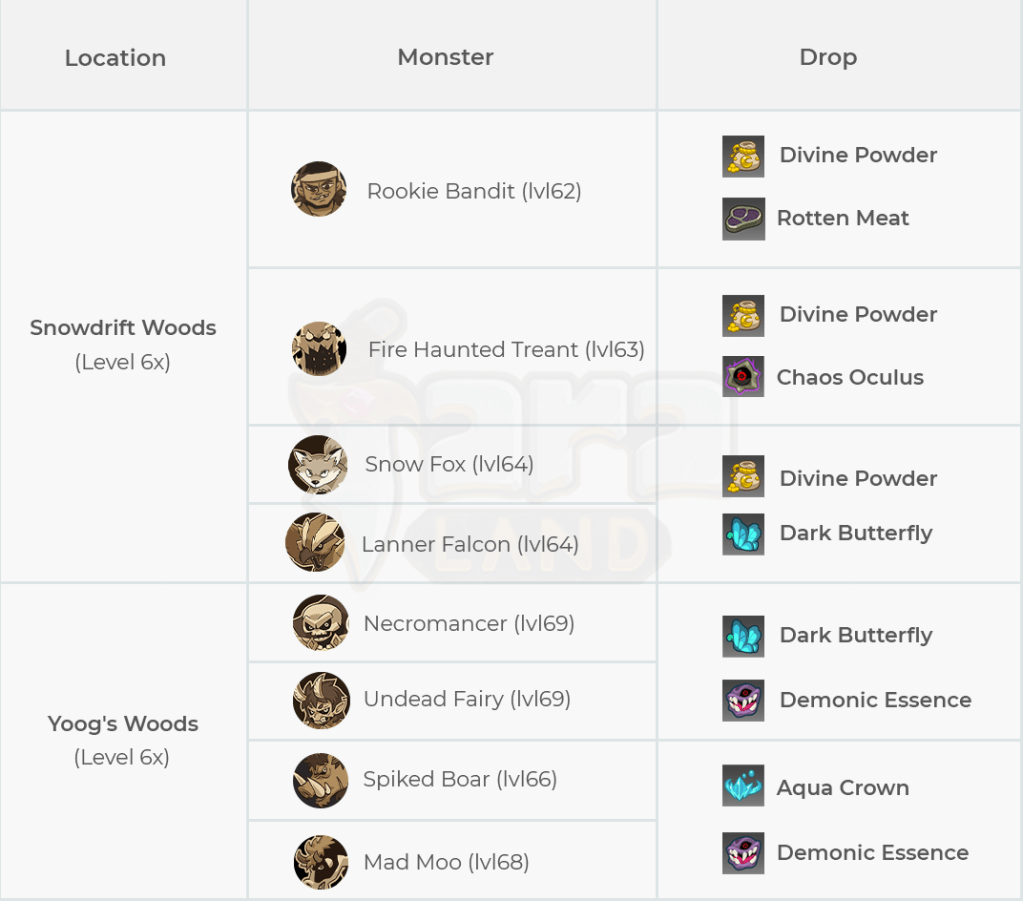Click the Chaos Oculus drop icon

743,377
